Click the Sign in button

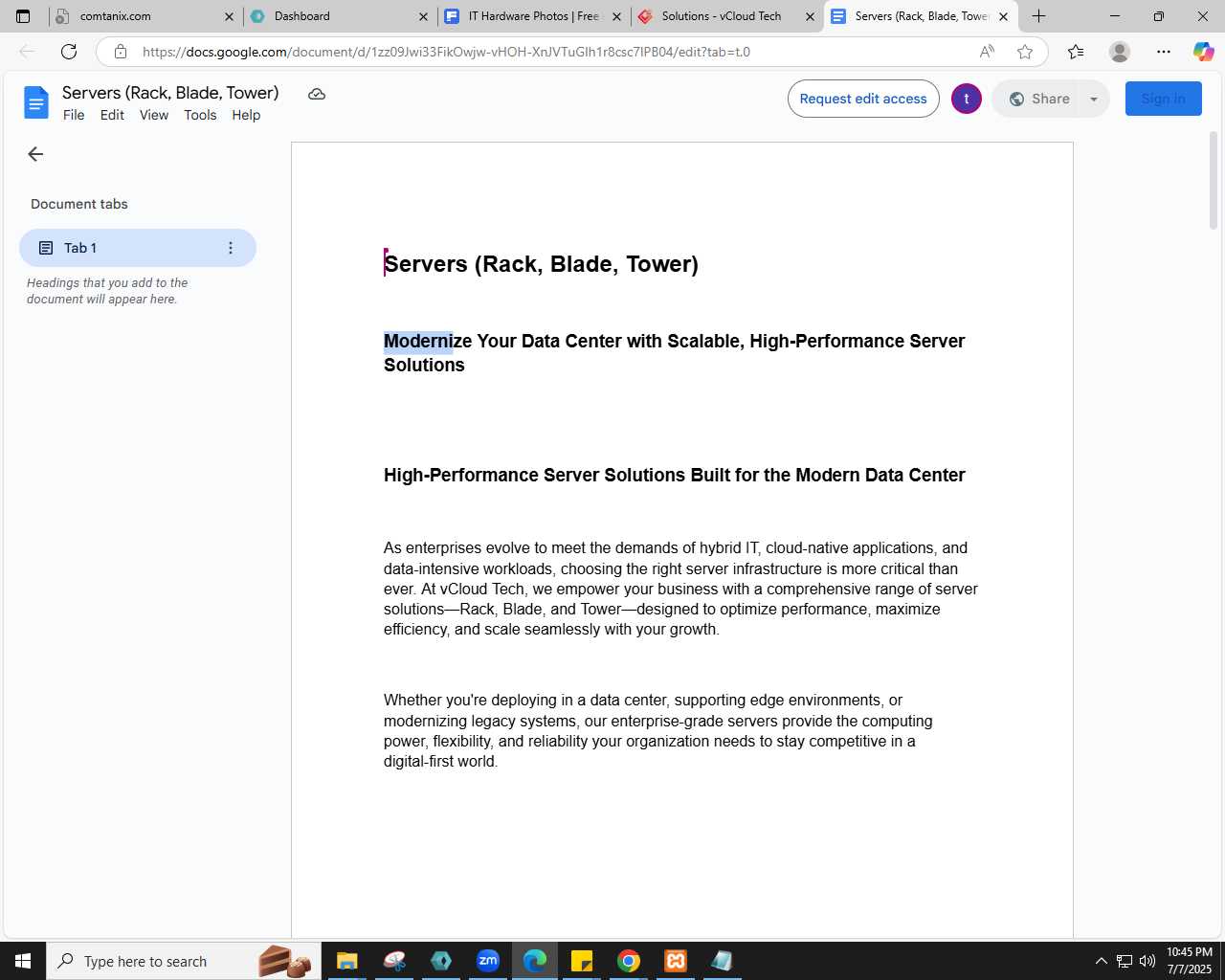tap(1163, 99)
